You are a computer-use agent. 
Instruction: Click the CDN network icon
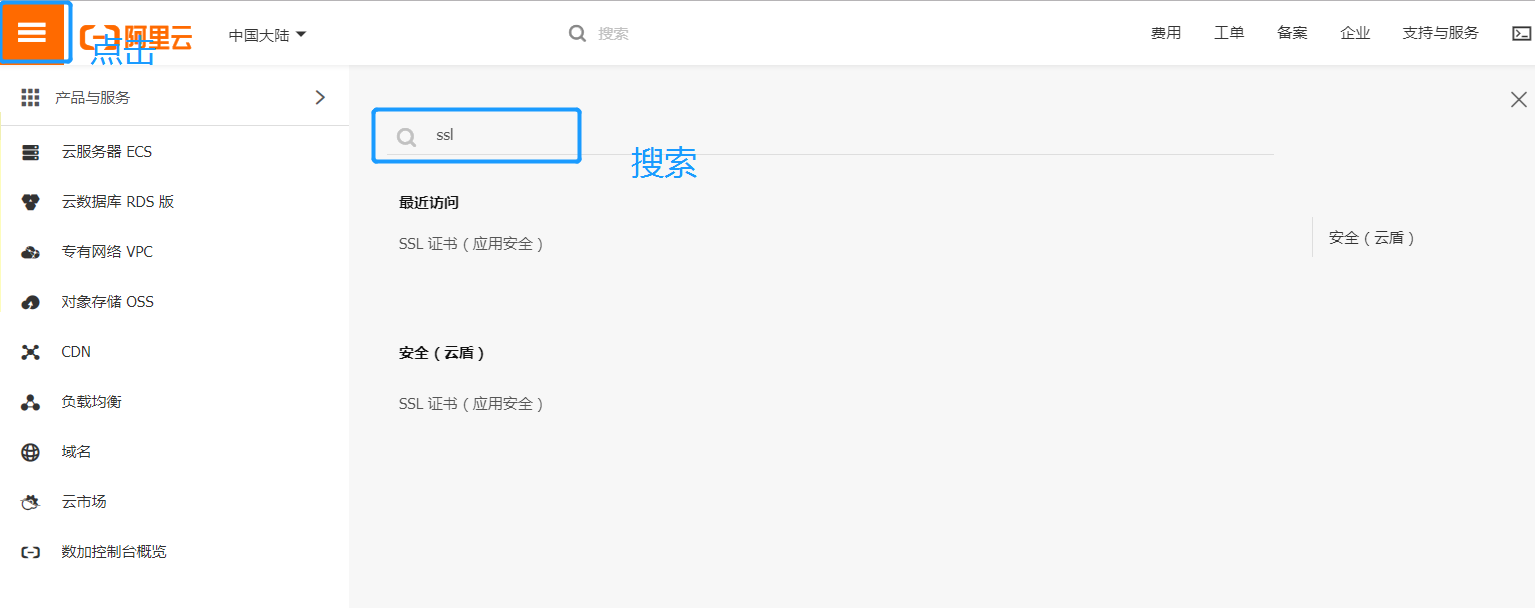(31, 352)
